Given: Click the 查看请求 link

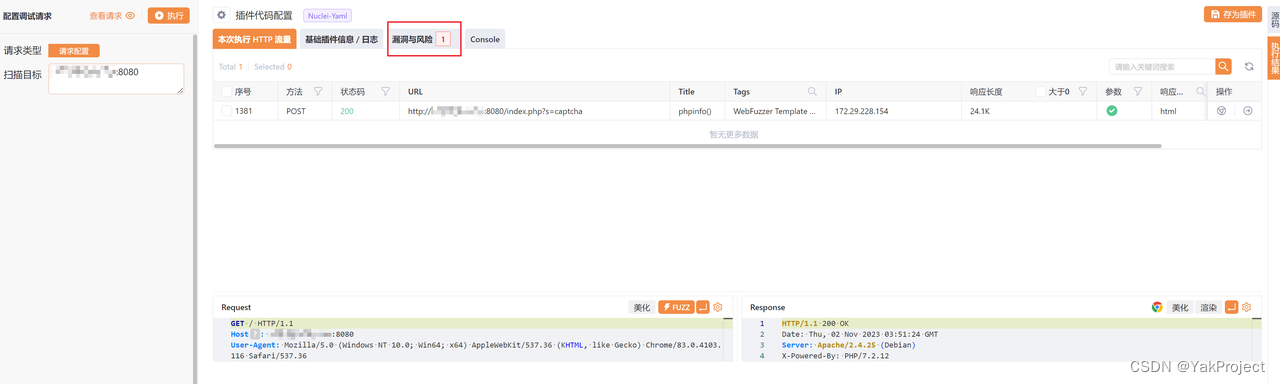Looking at the screenshot, I should pyautogui.click(x=105, y=16).
